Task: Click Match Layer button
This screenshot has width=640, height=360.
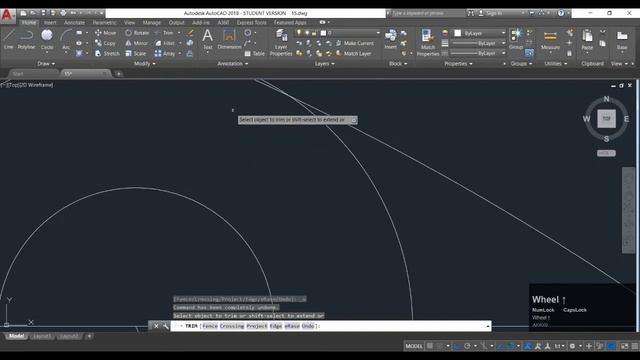Action: (353, 53)
